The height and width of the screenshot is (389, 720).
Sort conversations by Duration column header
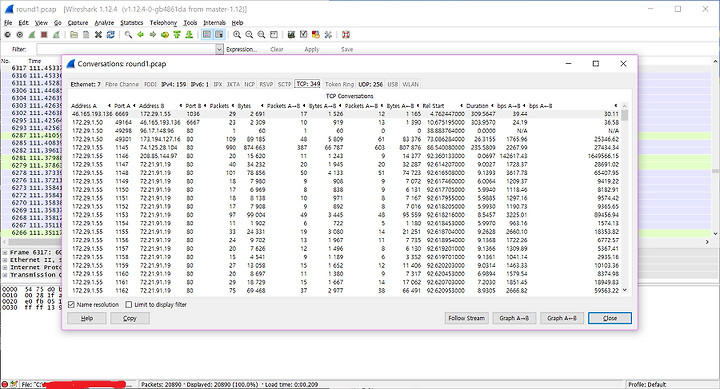(479, 106)
